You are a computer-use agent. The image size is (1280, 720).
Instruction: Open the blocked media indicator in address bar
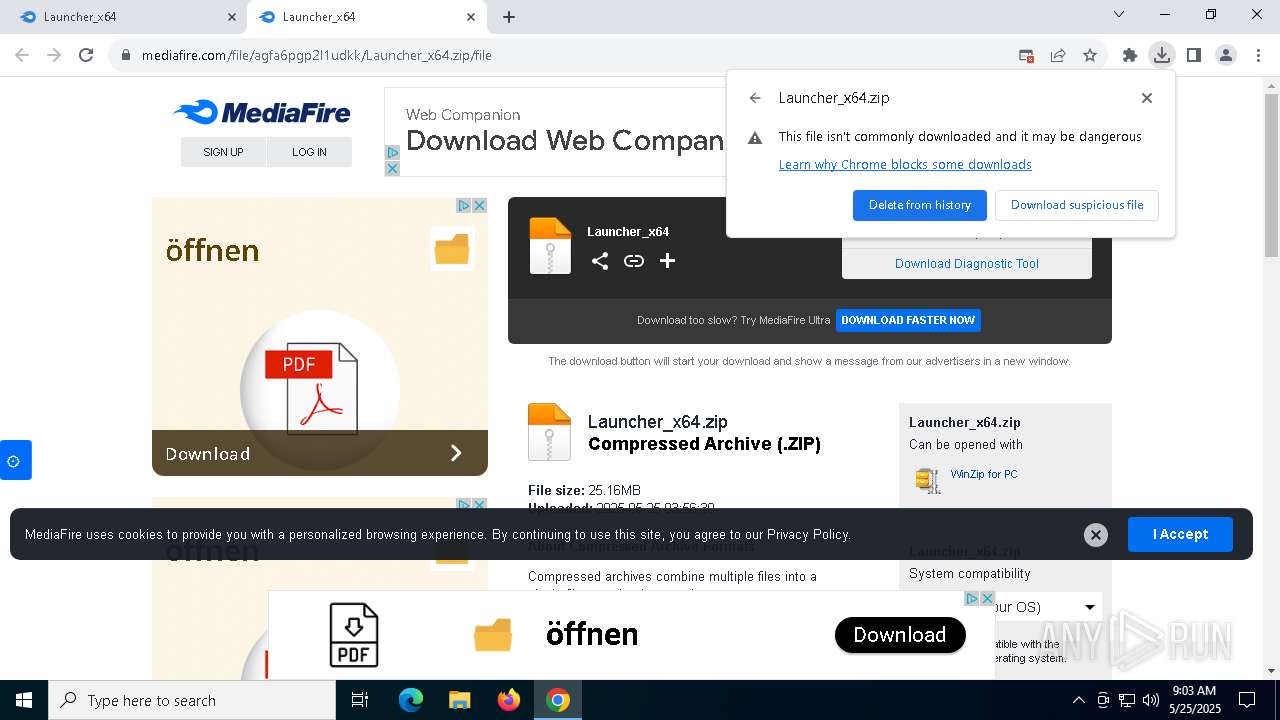click(x=1026, y=56)
